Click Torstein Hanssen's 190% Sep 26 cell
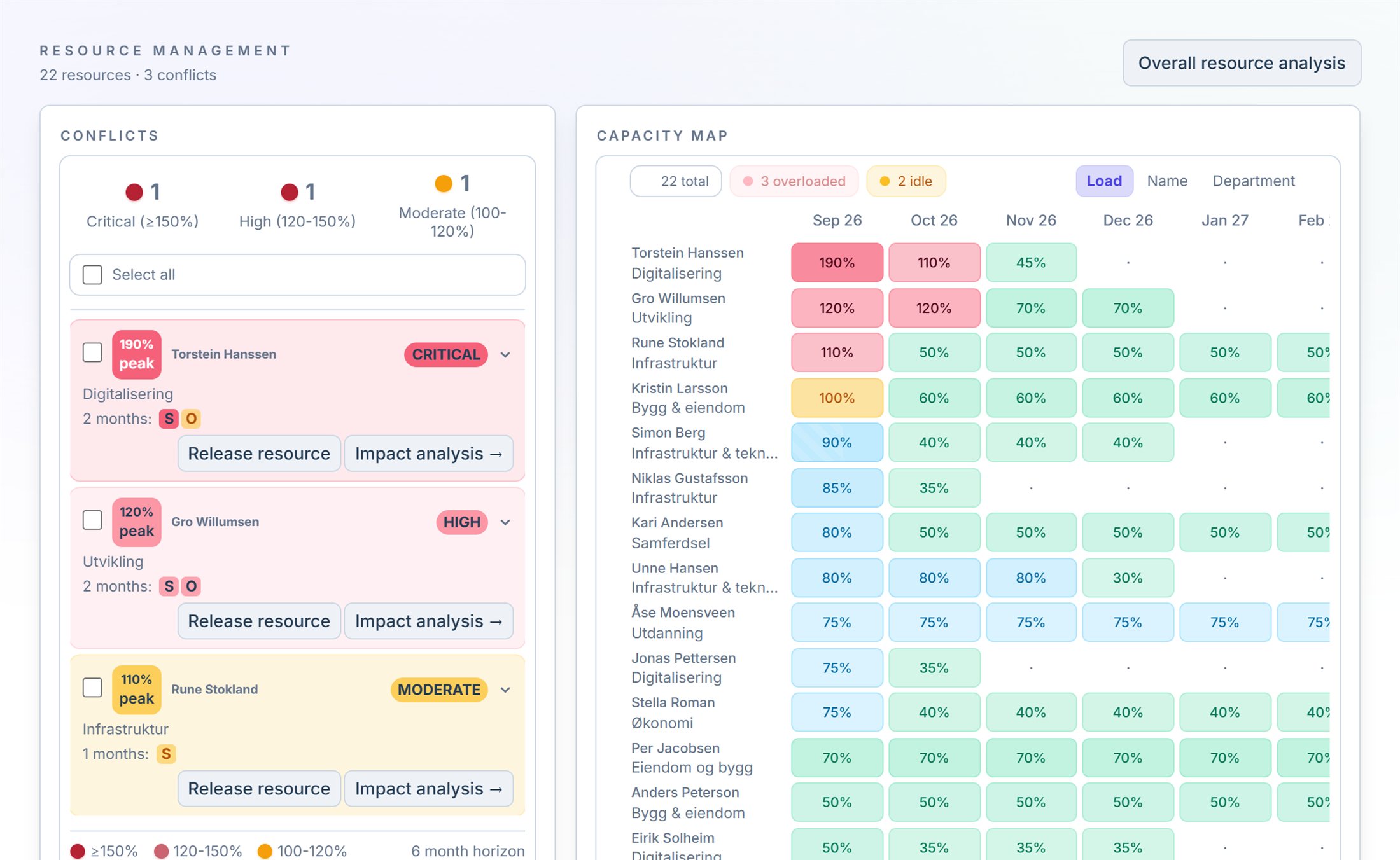 tap(837, 263)
